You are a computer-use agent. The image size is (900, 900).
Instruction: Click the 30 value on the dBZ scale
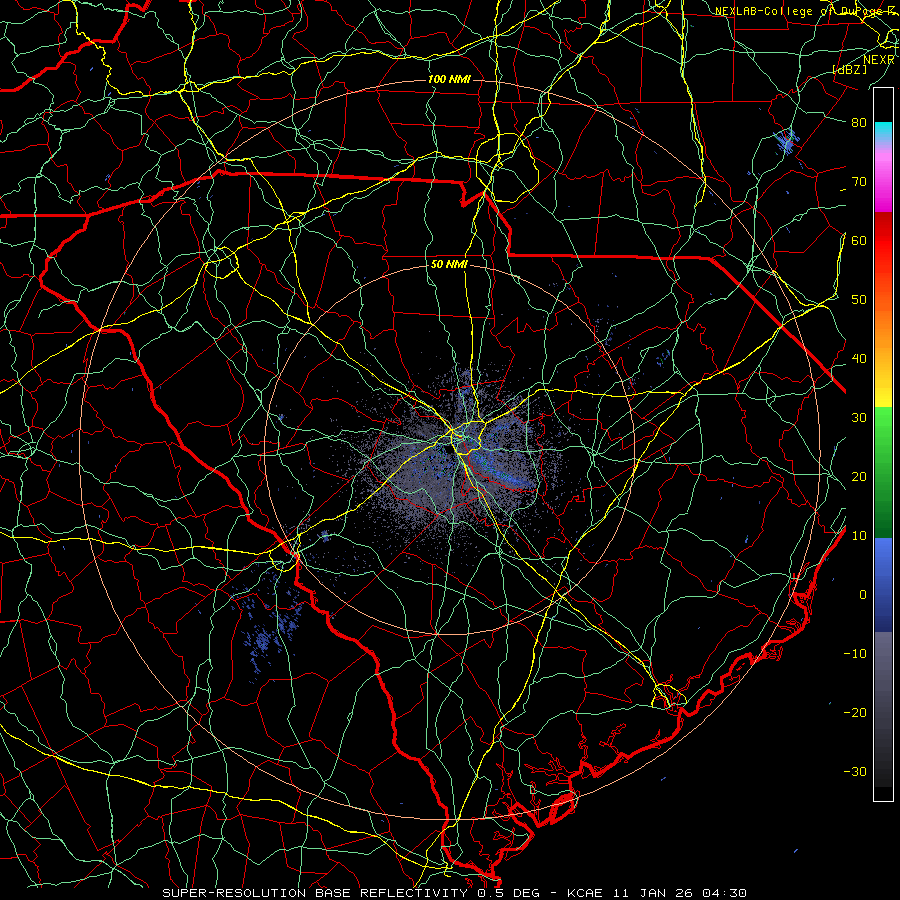click(x=859, y=417)
